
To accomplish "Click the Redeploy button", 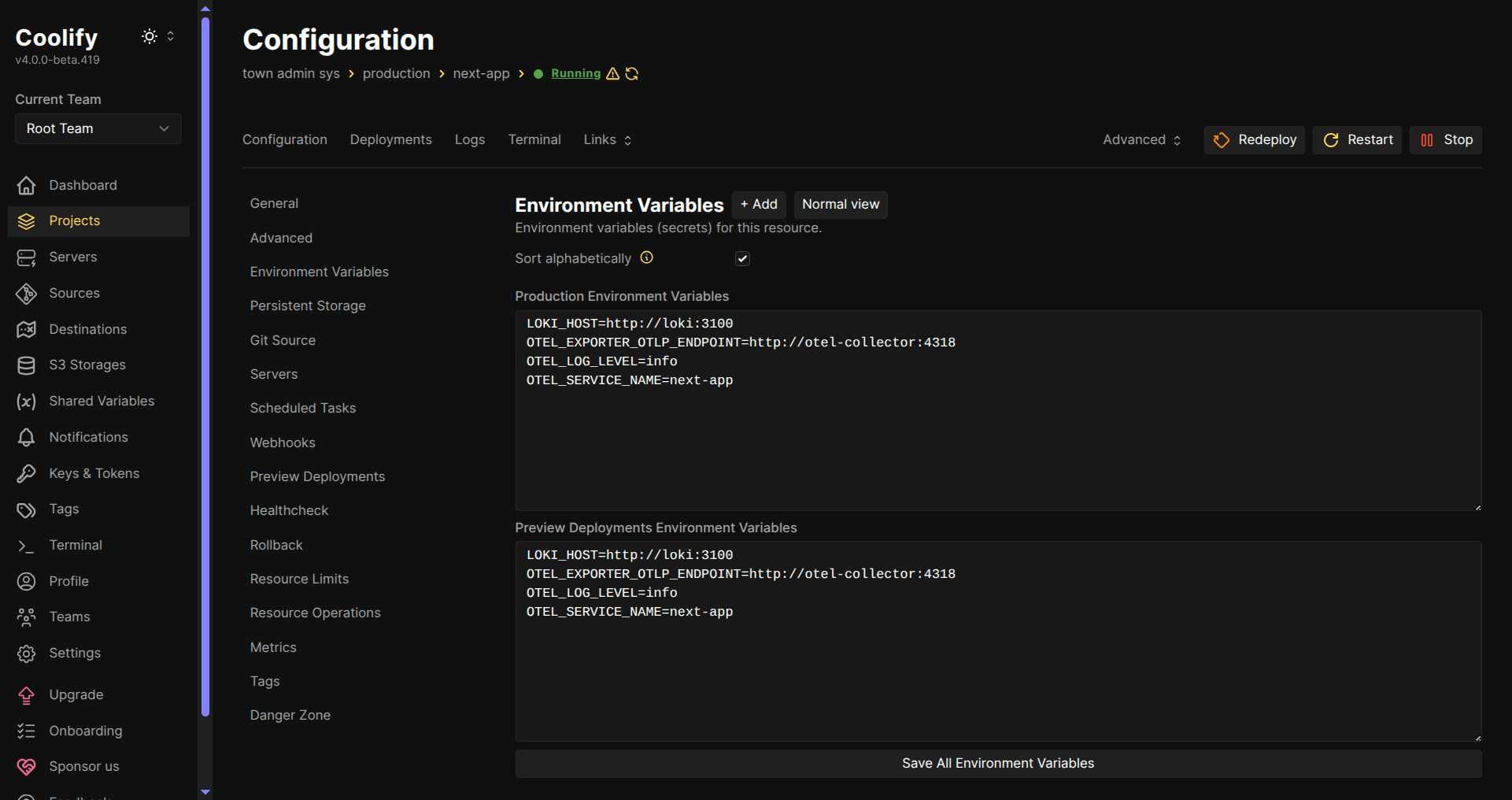I will pos(1254,139).
